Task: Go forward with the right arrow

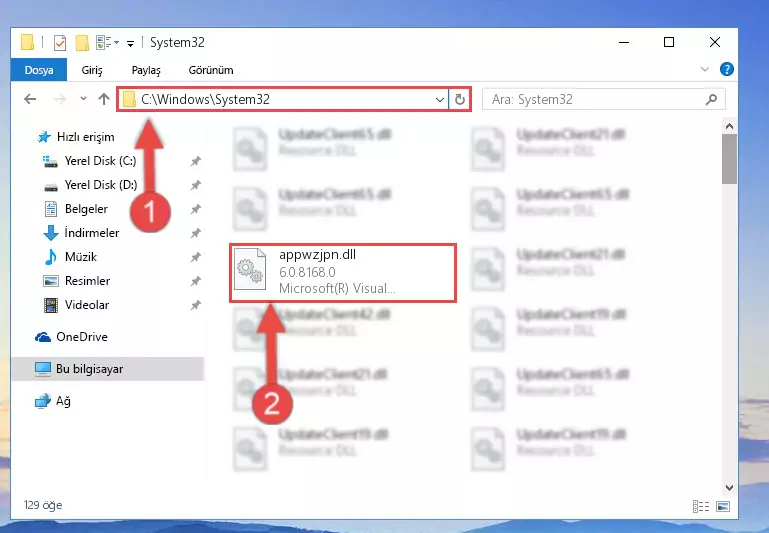Action: click(x=59, y=100)
